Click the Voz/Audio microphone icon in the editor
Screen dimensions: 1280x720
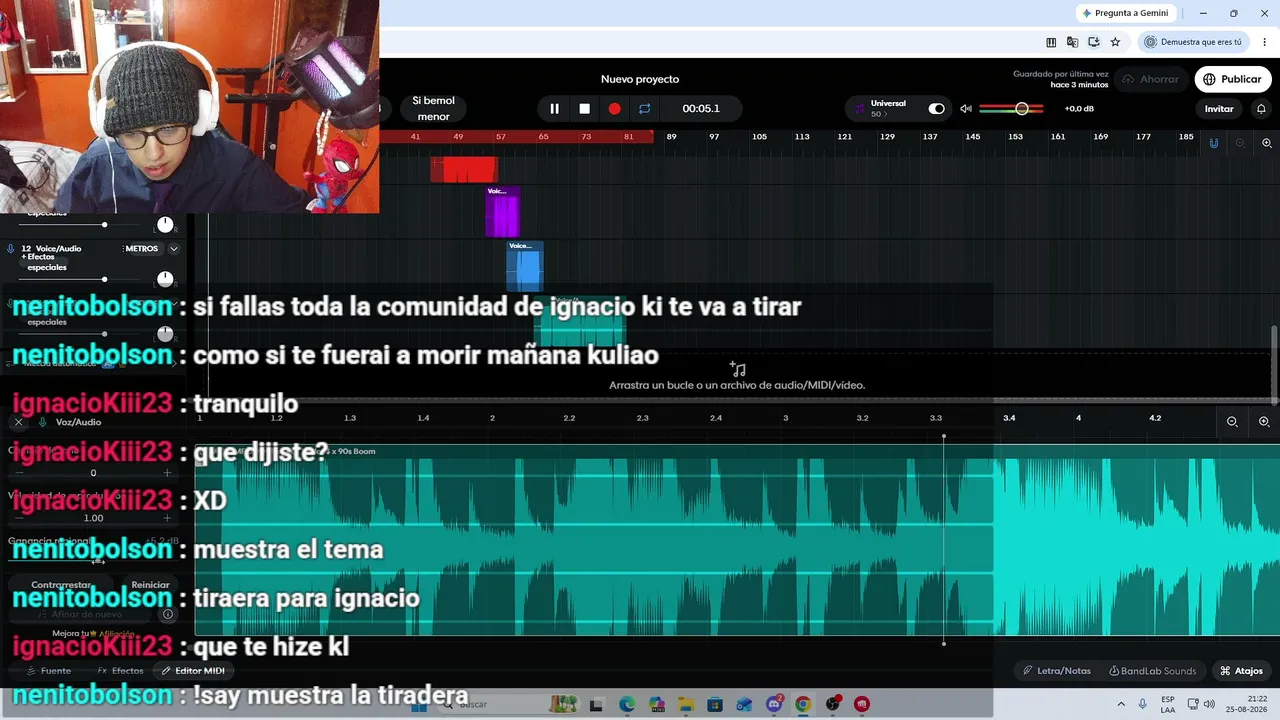pyautogui.click(x=43, y=422)
